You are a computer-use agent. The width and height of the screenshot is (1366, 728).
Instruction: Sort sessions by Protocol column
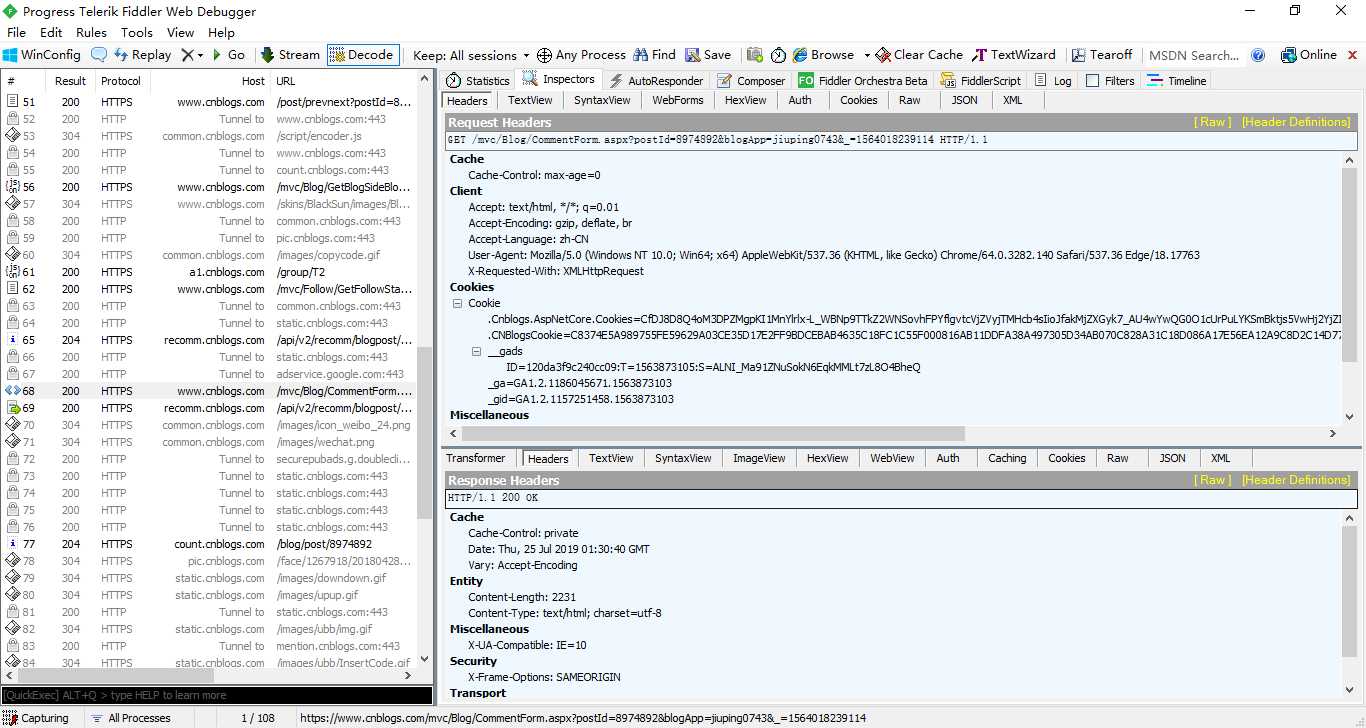tap(121, 81)
